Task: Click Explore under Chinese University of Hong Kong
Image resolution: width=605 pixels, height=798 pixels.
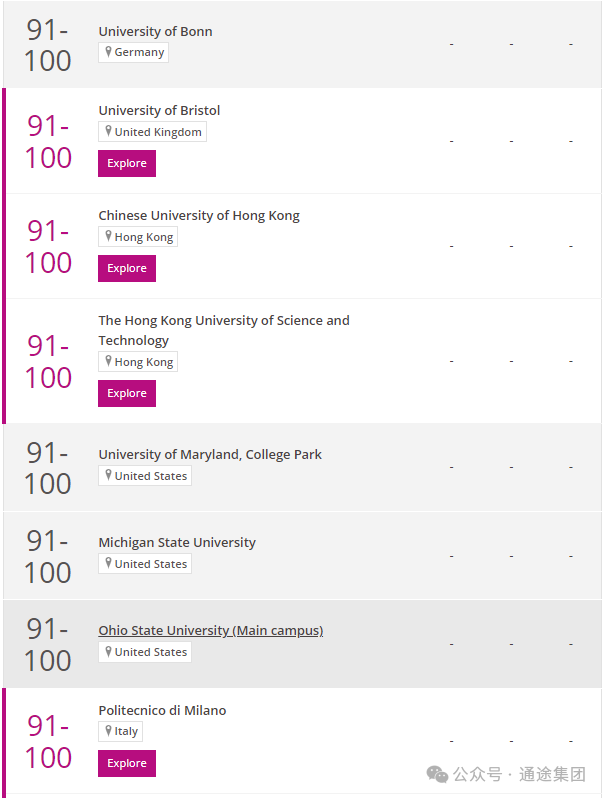Action: point(127,268)
